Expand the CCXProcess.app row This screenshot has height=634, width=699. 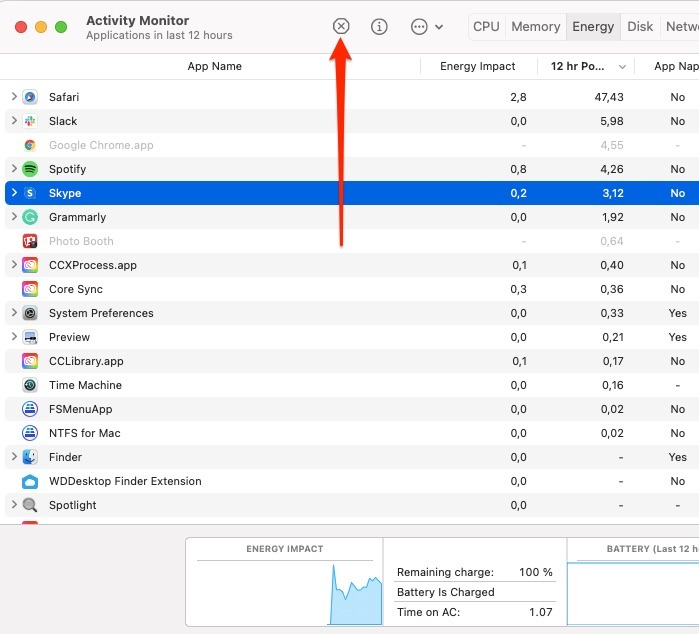click(x=14, y=265)
